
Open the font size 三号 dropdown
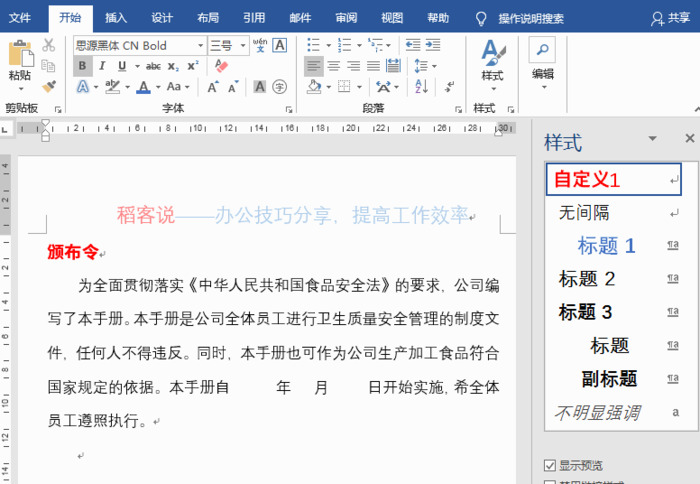coord(243,46)
